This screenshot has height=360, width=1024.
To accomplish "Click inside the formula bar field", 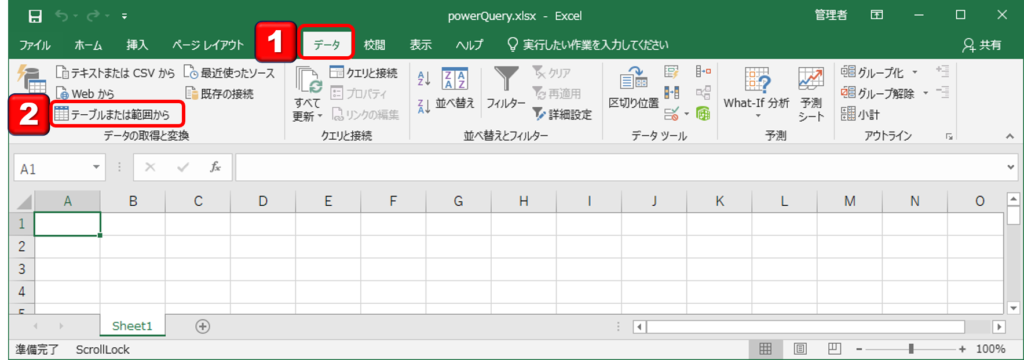I will pyautogui.click(x=619, y=167).
